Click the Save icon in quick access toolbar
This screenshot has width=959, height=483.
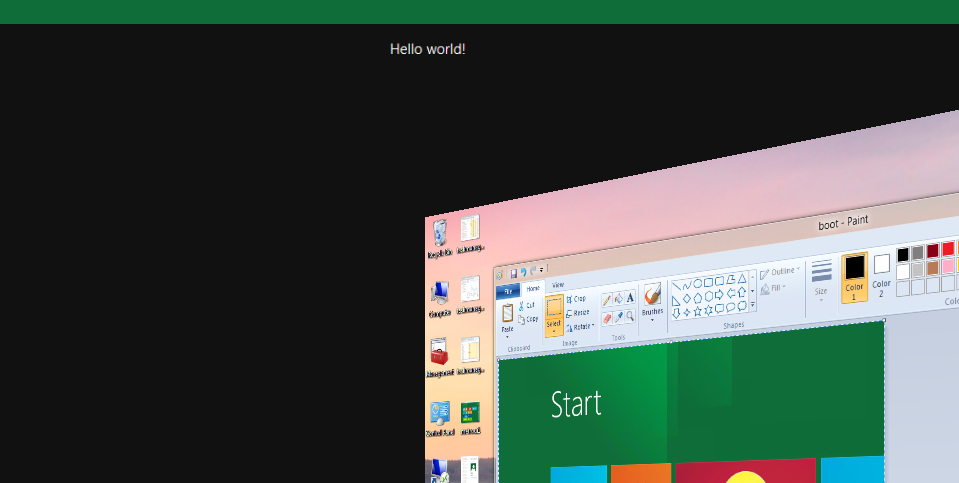(514, 273)
